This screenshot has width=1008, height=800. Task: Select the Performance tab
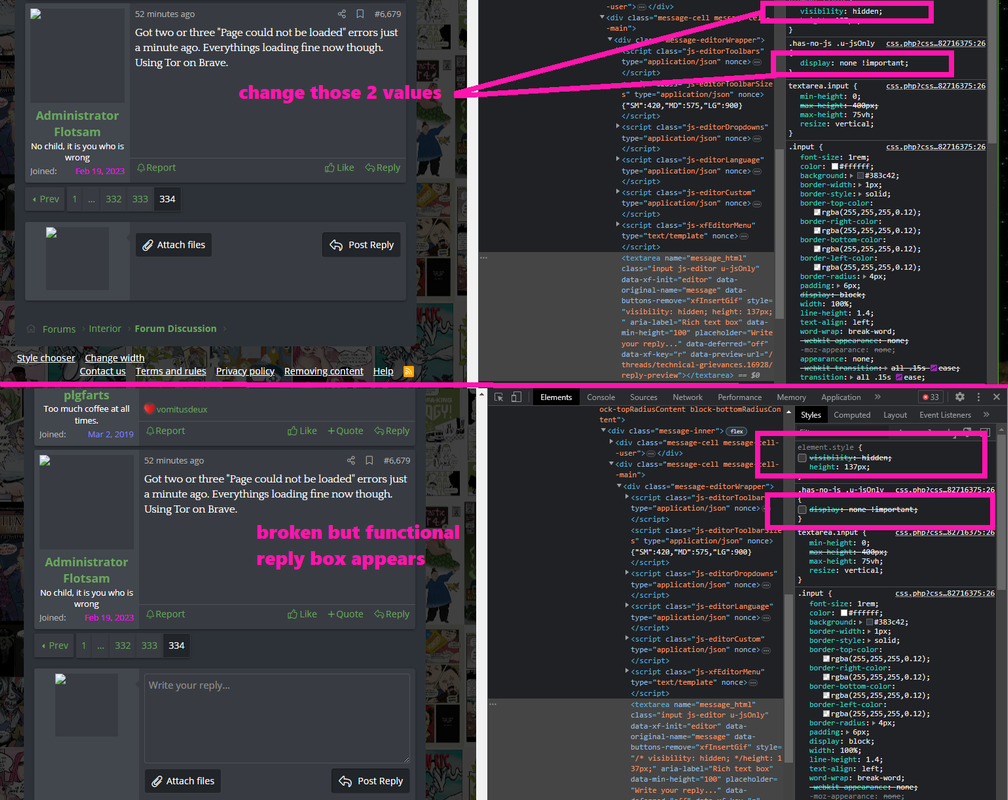(739, 397)
